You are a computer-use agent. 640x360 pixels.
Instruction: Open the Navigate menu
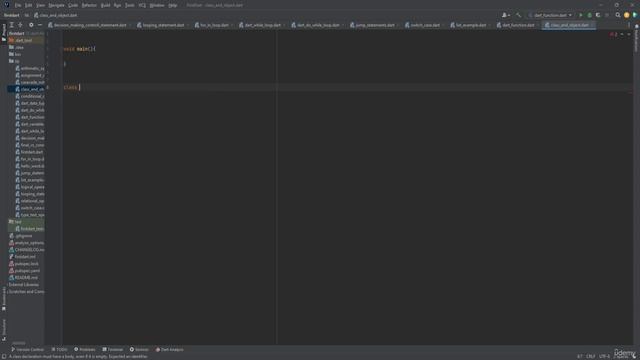(x=56, y=5)
